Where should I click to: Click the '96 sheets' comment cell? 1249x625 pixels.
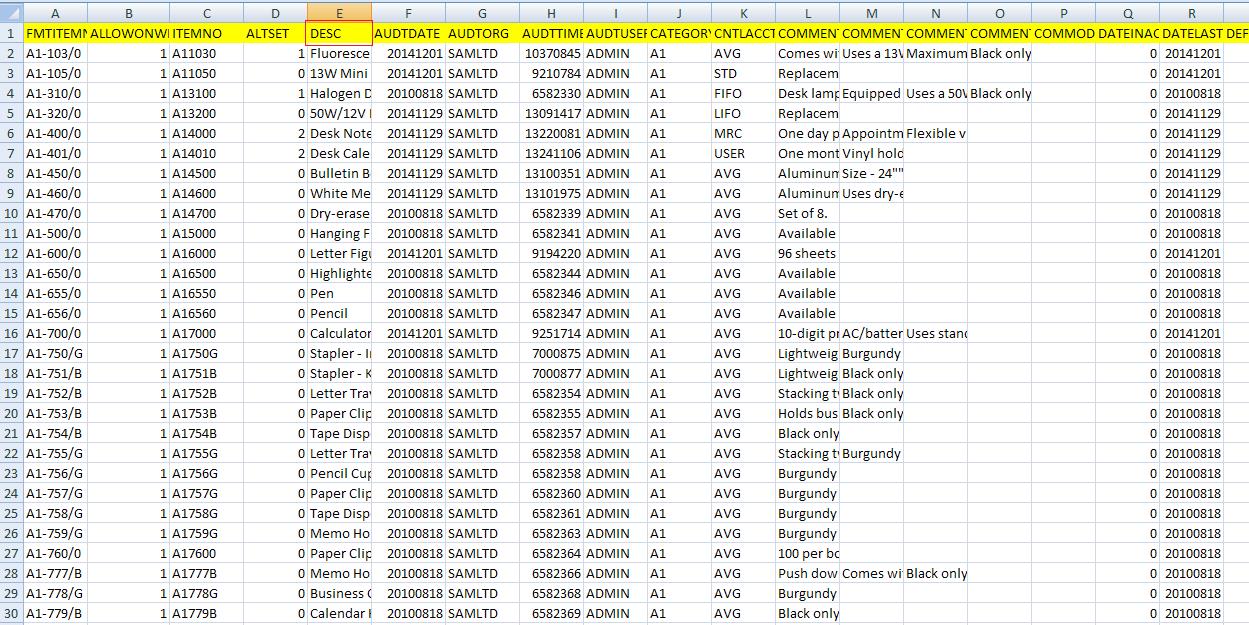807,253
